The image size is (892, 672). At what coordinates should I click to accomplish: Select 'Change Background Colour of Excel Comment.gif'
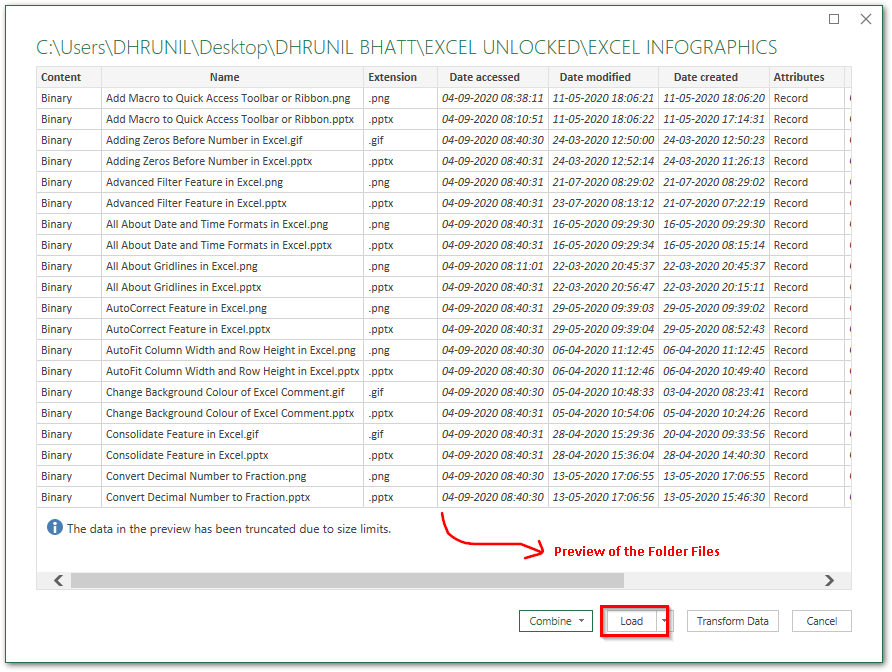[225, 392]
